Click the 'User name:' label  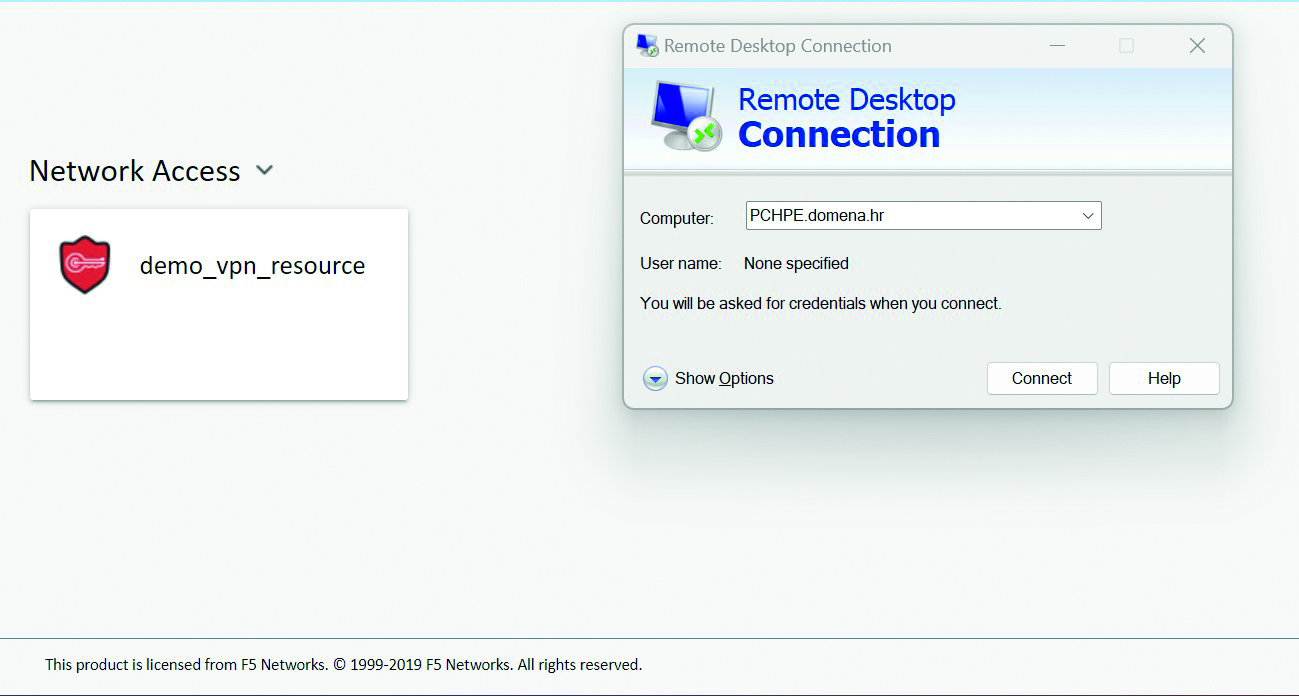[x=680, y=264]
